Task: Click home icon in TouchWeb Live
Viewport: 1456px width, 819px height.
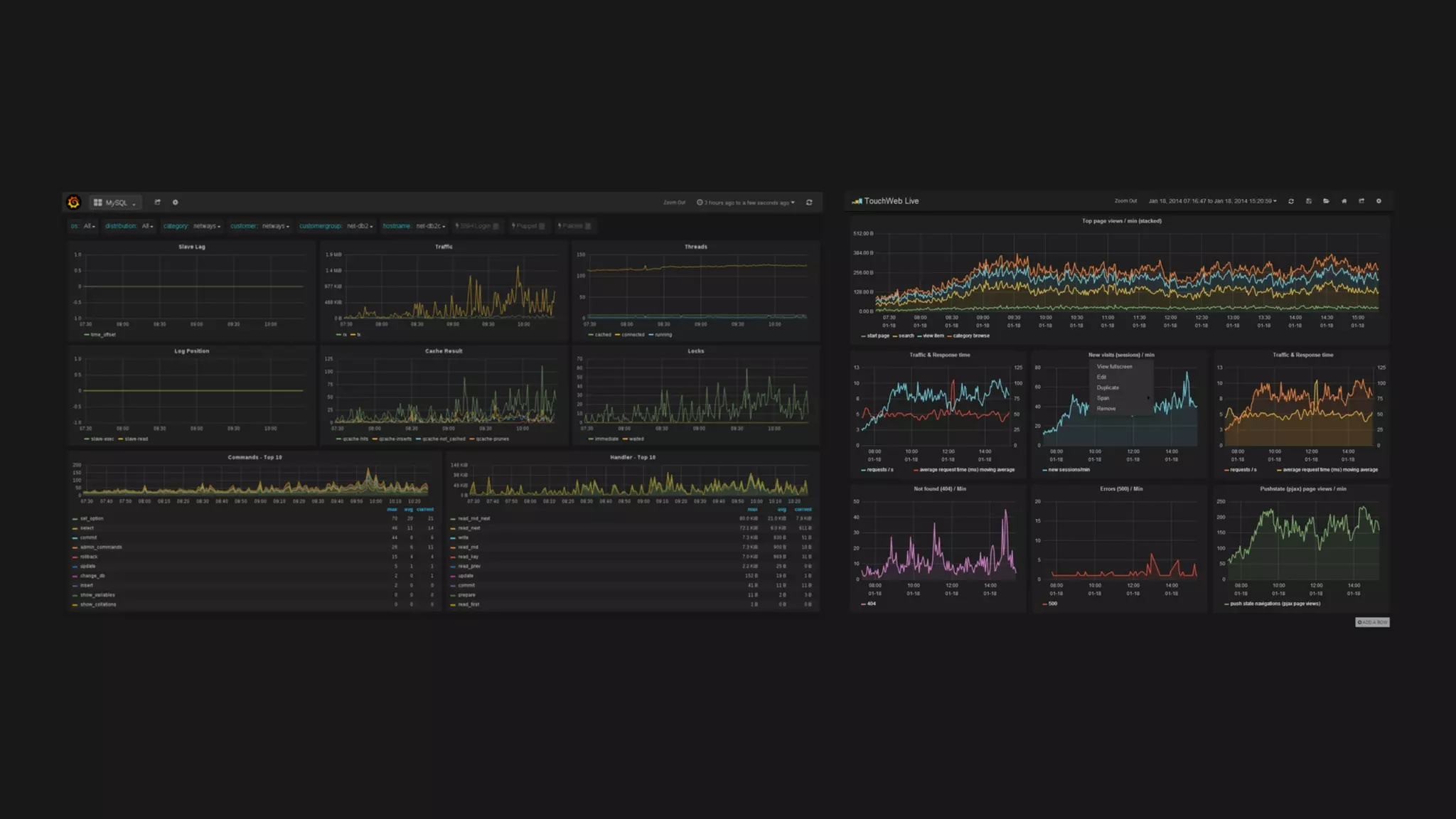Action: tap(1344, 201)
